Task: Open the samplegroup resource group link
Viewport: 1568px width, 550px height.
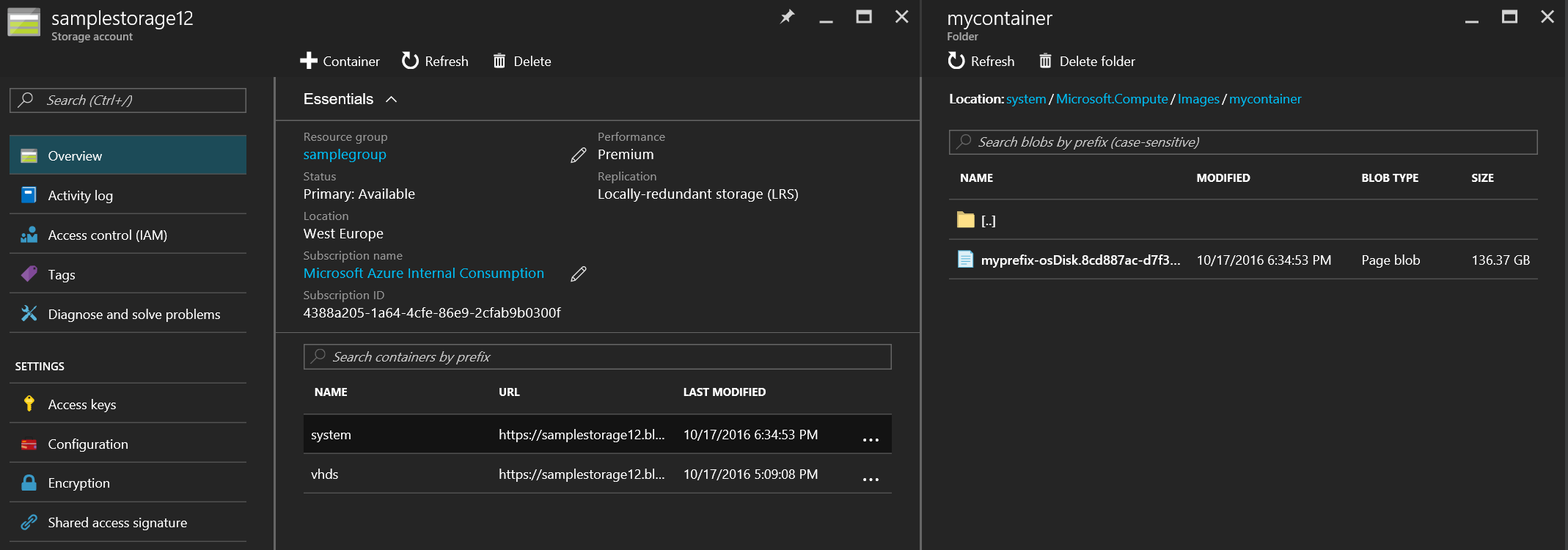Action: click(x=345, y=155)
